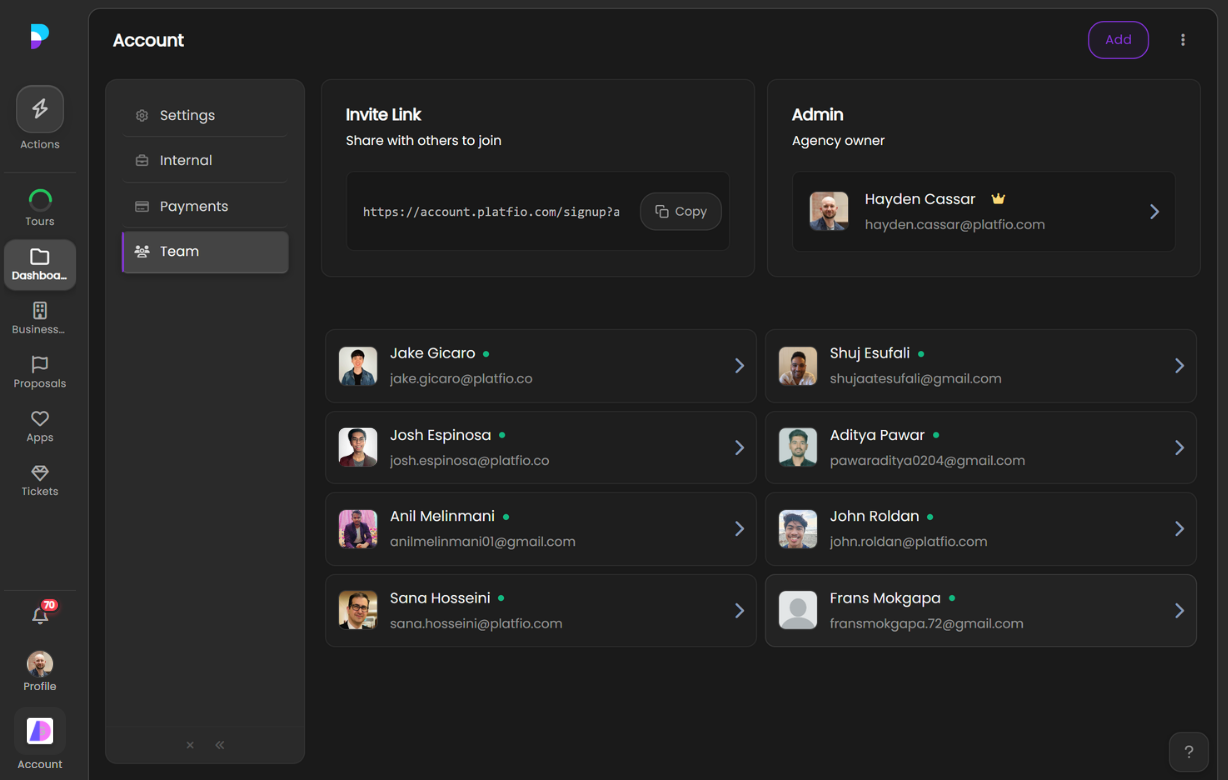Collapse the sidebar panel with double chevron

220,745
